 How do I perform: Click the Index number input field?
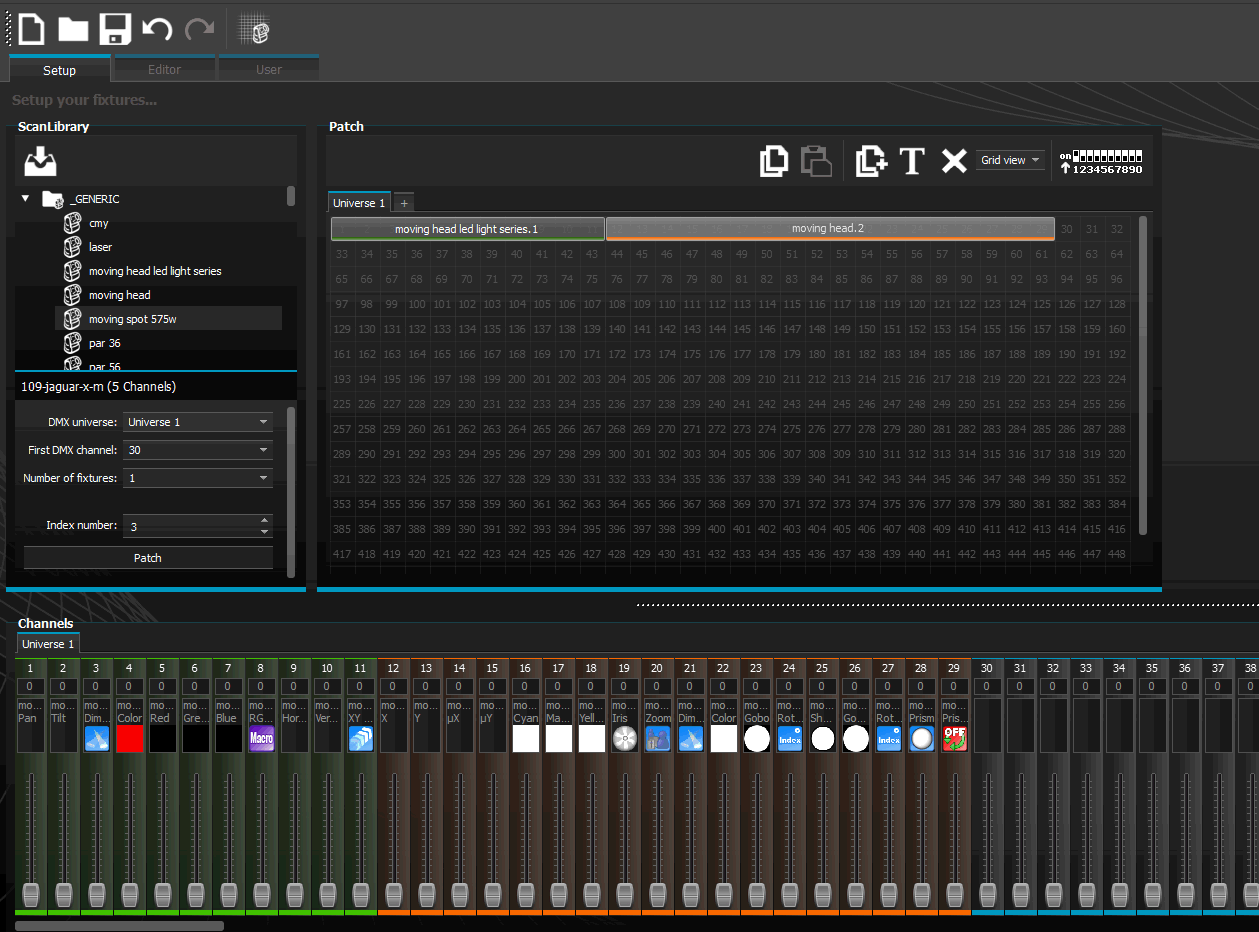(190, 526)
